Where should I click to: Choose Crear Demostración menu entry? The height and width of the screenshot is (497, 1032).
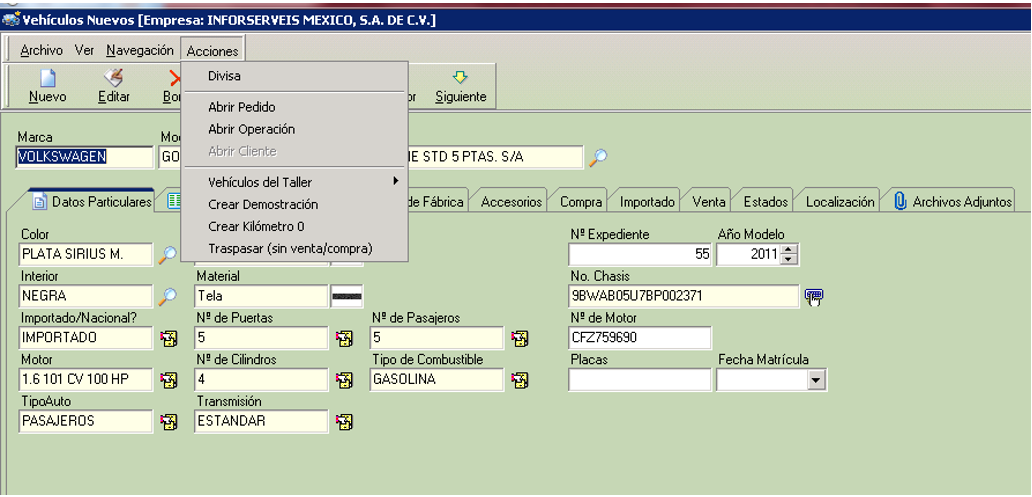coord(263,204)
